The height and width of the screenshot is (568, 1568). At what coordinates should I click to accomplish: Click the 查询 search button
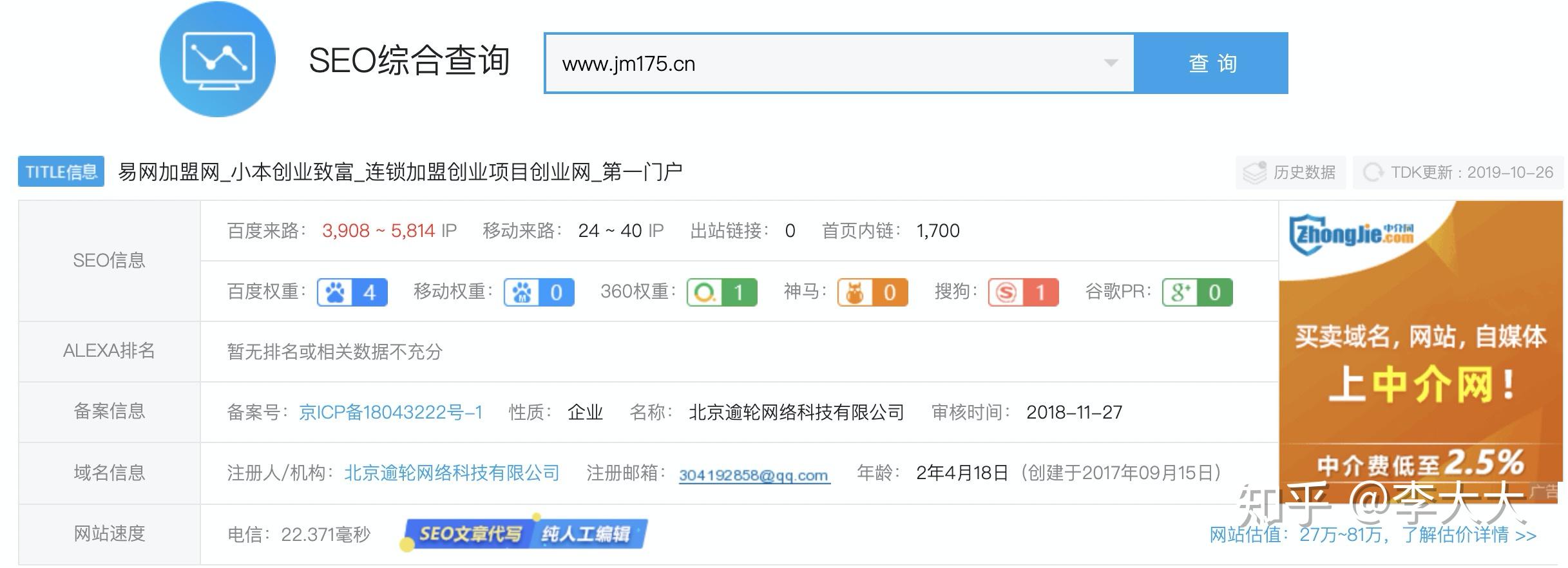[1211, 63]
